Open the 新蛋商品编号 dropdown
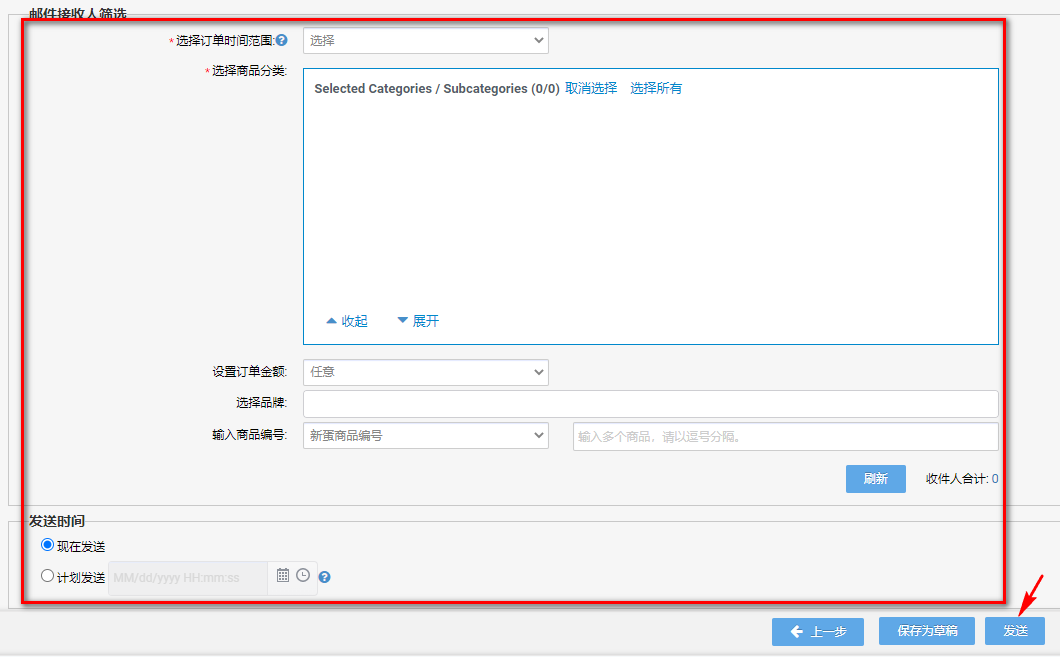The image size is (1060, 657). pyautogui.click(x=426, y=436)
